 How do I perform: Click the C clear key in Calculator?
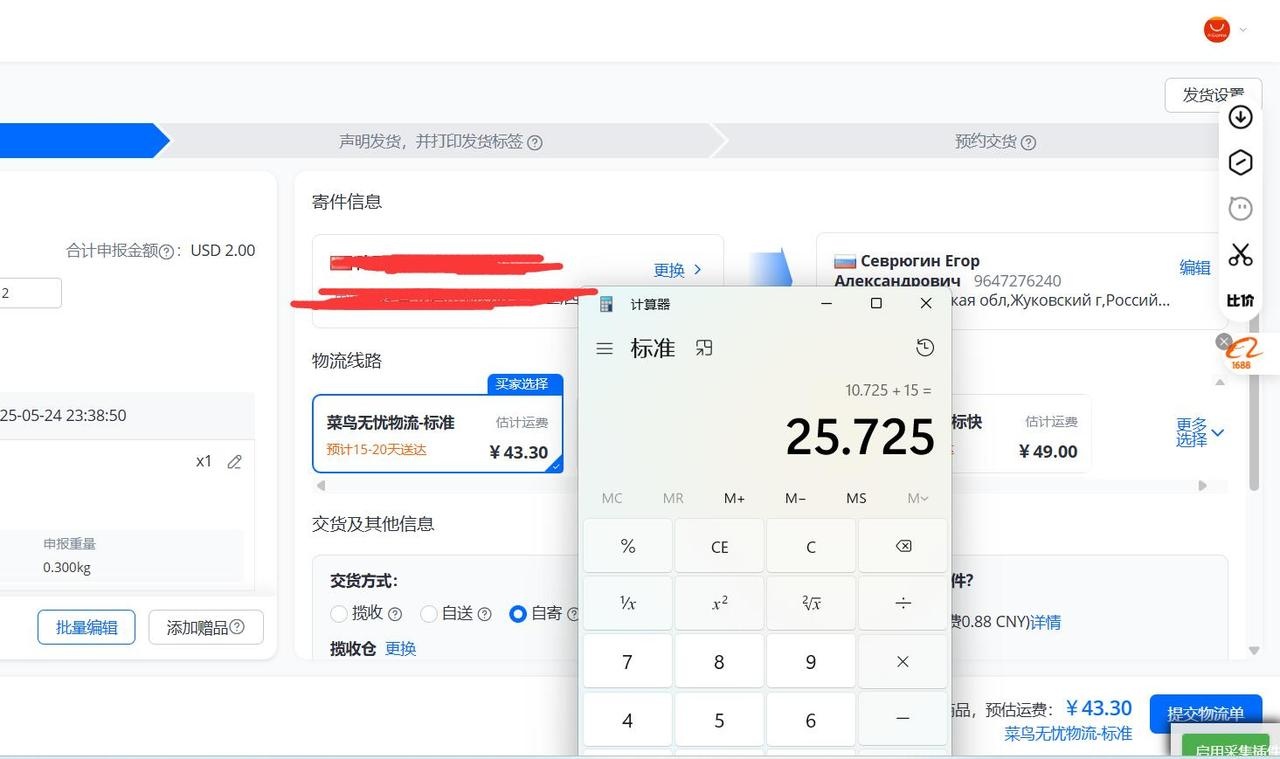[x=811, y=546]
